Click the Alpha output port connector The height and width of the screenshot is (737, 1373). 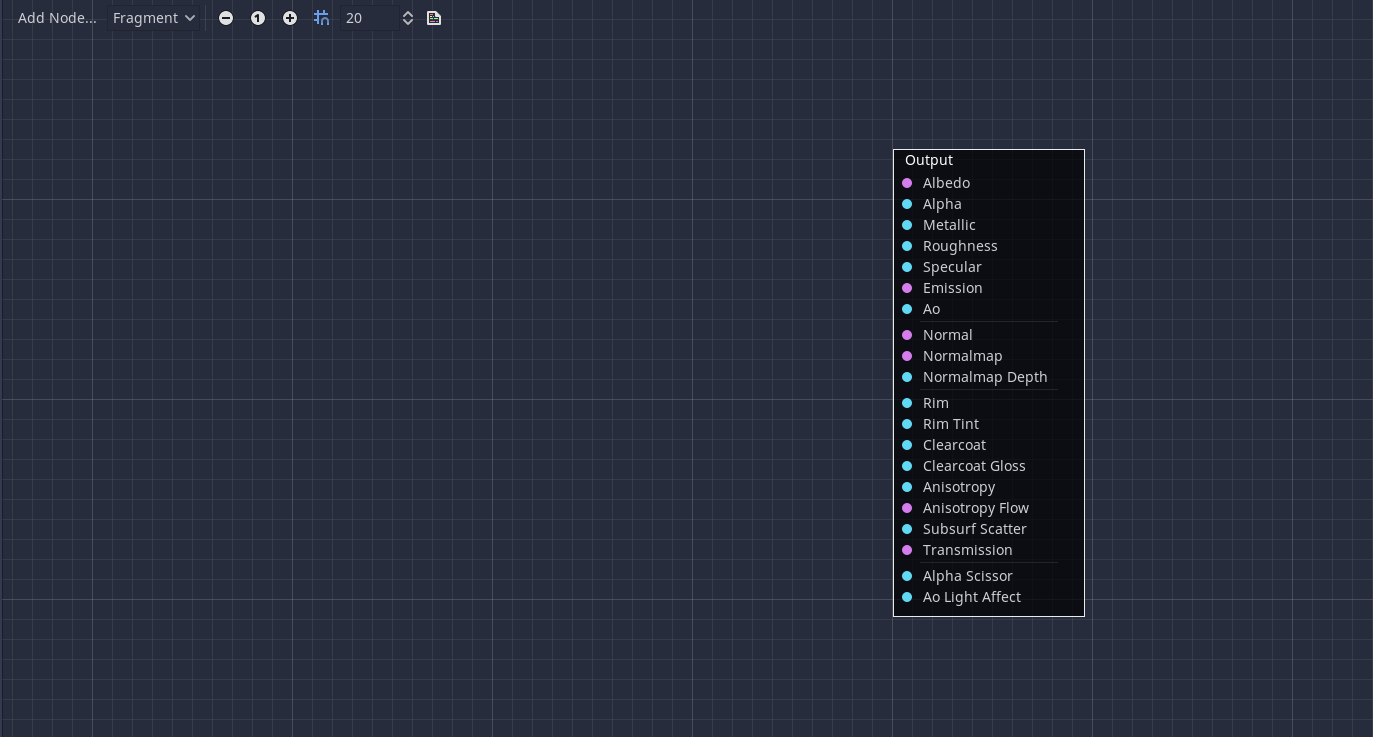pos(907,204)
